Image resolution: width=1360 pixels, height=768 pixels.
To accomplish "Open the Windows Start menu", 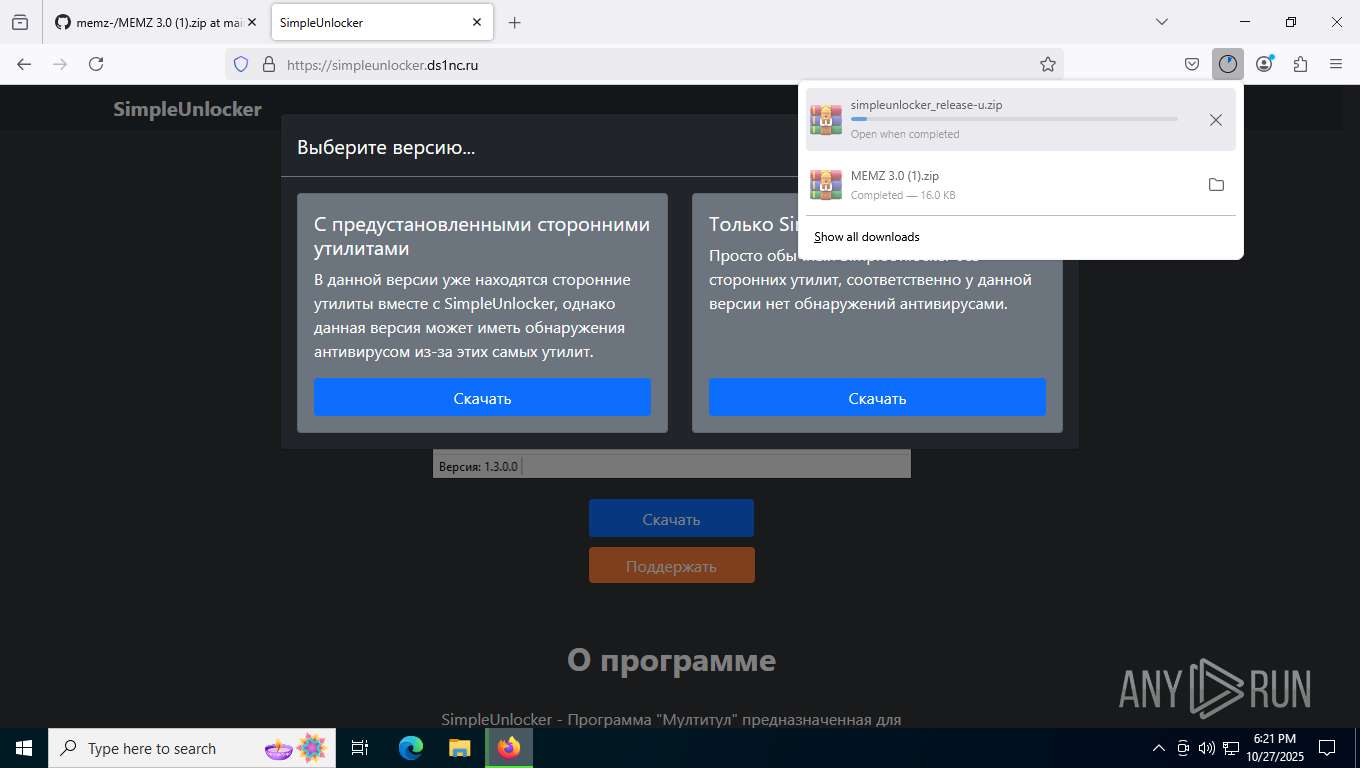I will tap(24, 748).
